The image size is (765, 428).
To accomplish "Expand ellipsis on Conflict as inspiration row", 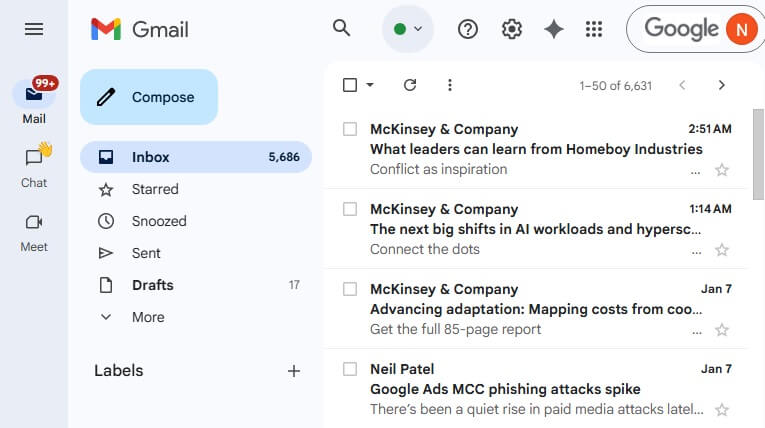I will click(x=695, y=172).
